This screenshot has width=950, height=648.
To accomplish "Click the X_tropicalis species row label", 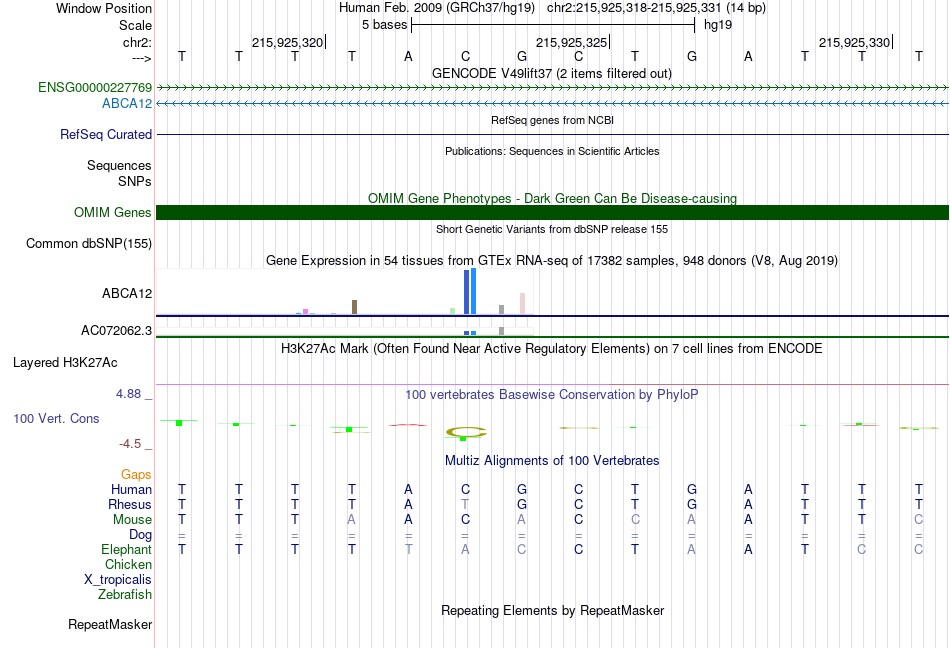I will point(118,580).
